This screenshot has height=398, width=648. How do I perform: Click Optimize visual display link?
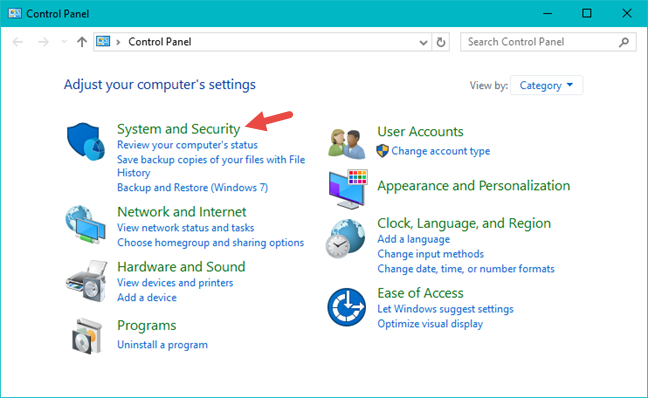click(430, 324)
